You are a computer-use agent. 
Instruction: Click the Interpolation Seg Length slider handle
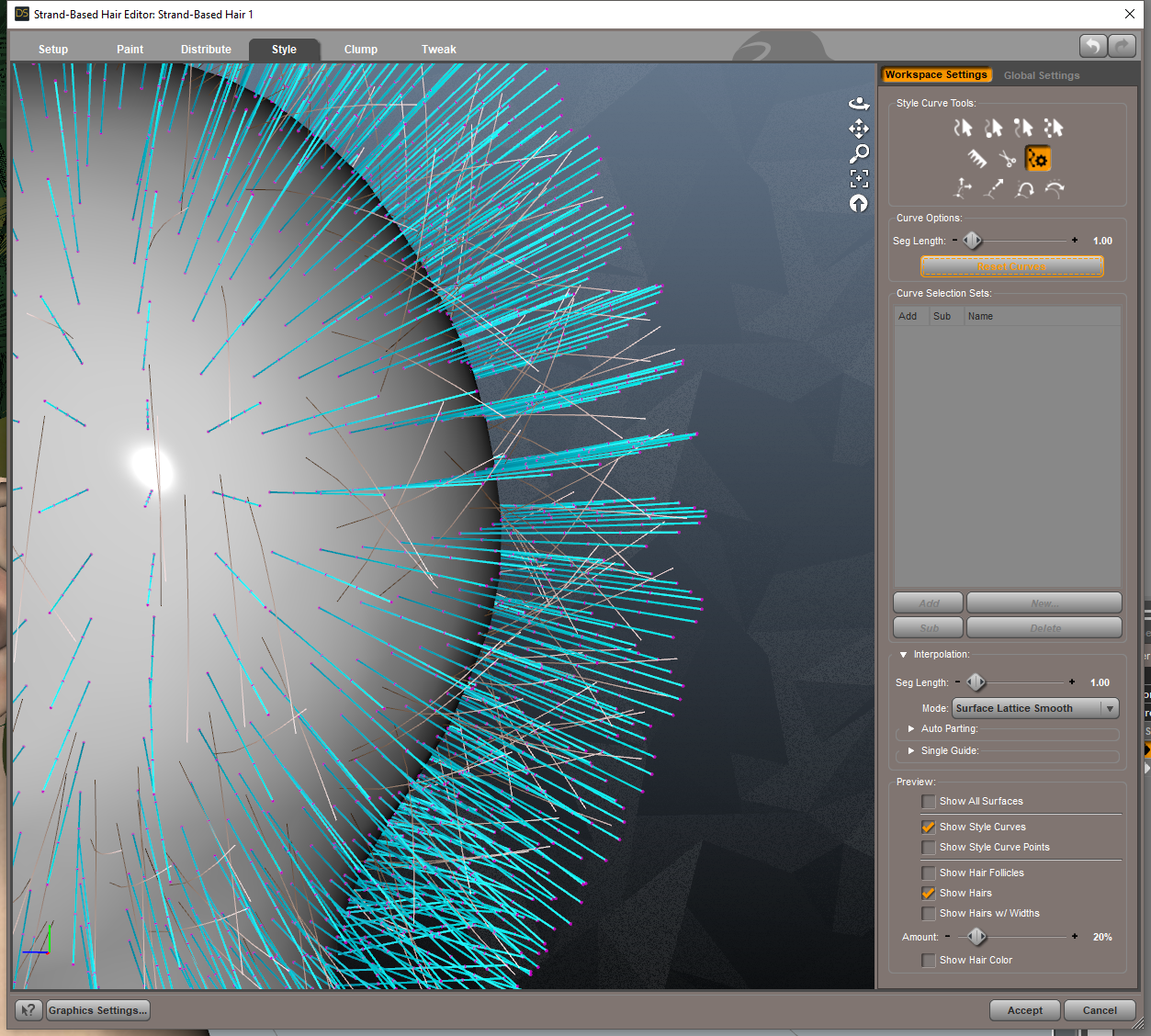point(976,681)
